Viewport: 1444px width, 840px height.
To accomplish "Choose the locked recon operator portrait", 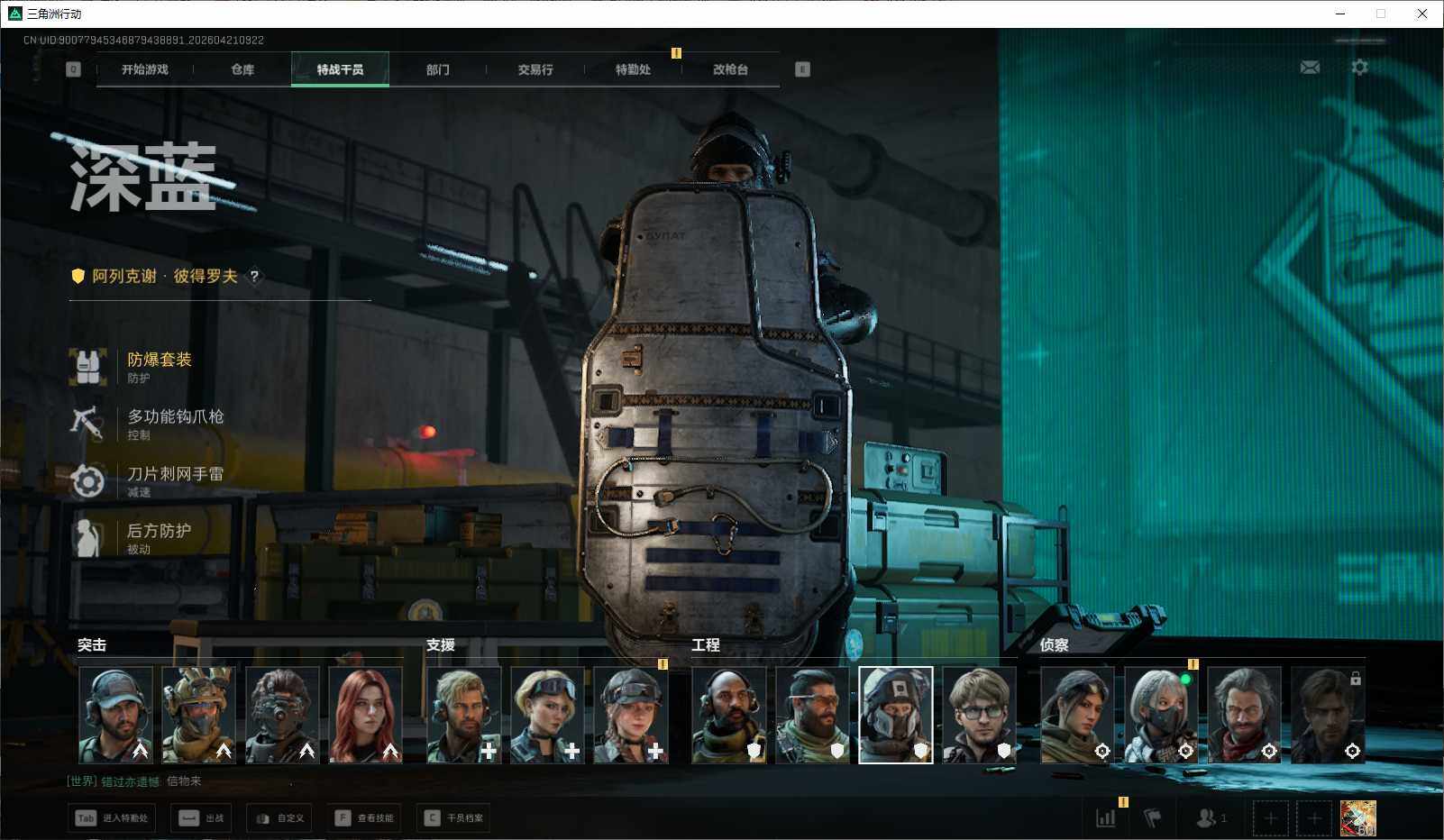I will click(x=1327, y=715).
